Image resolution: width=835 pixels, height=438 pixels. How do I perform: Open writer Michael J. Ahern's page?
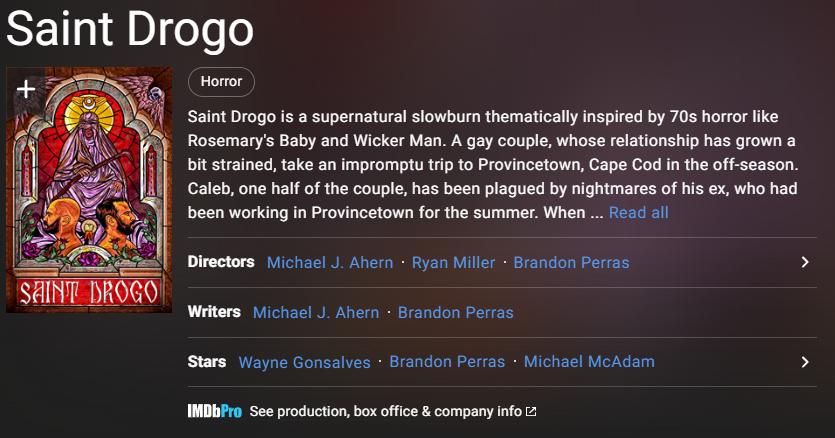[x=316, y=313]
